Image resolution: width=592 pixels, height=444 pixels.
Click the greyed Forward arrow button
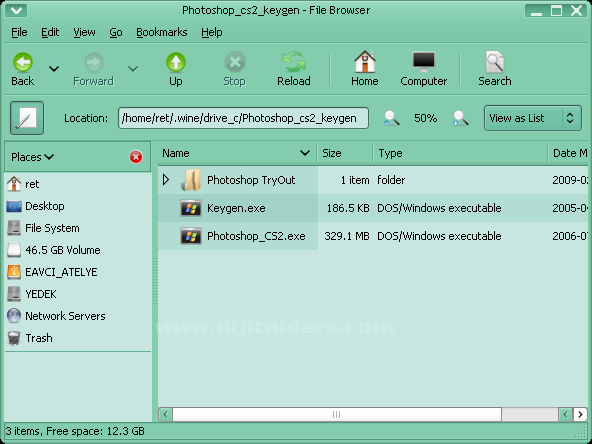93,69
